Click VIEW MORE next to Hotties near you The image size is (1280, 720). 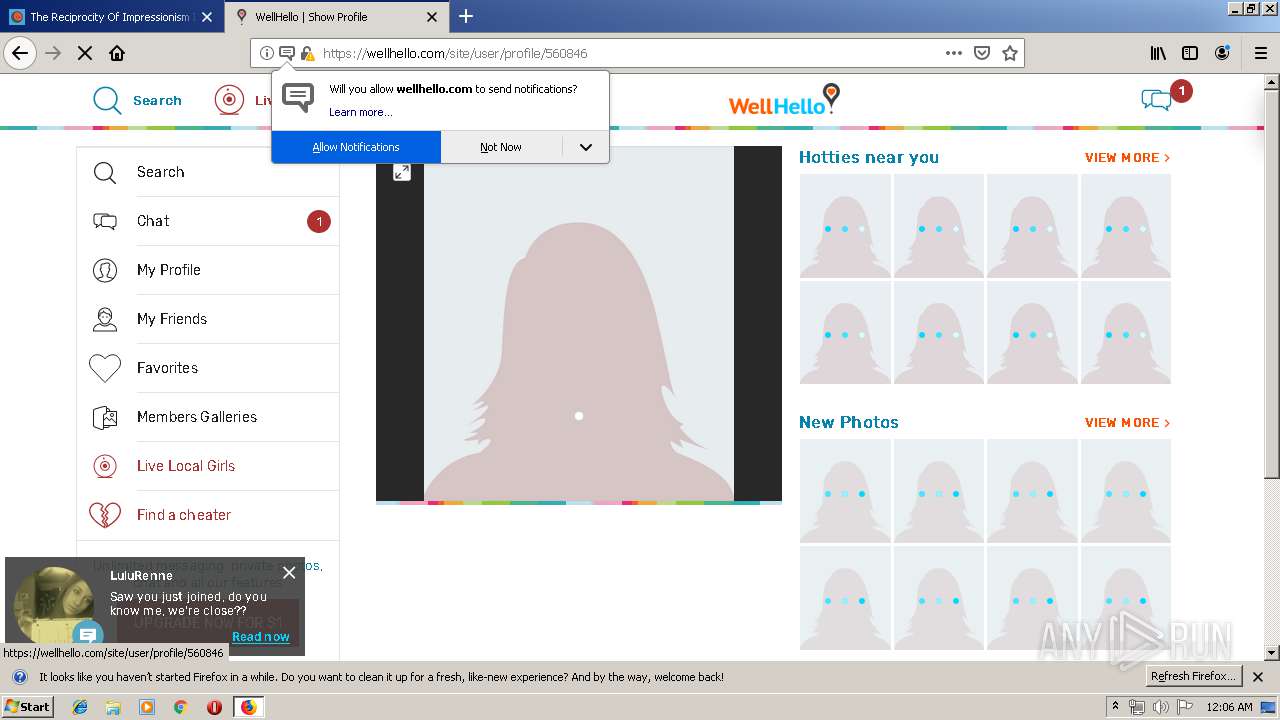1127,158
